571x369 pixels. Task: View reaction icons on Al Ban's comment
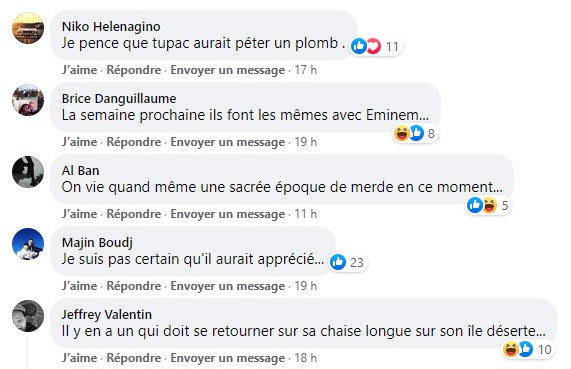[x=482, y=205]
